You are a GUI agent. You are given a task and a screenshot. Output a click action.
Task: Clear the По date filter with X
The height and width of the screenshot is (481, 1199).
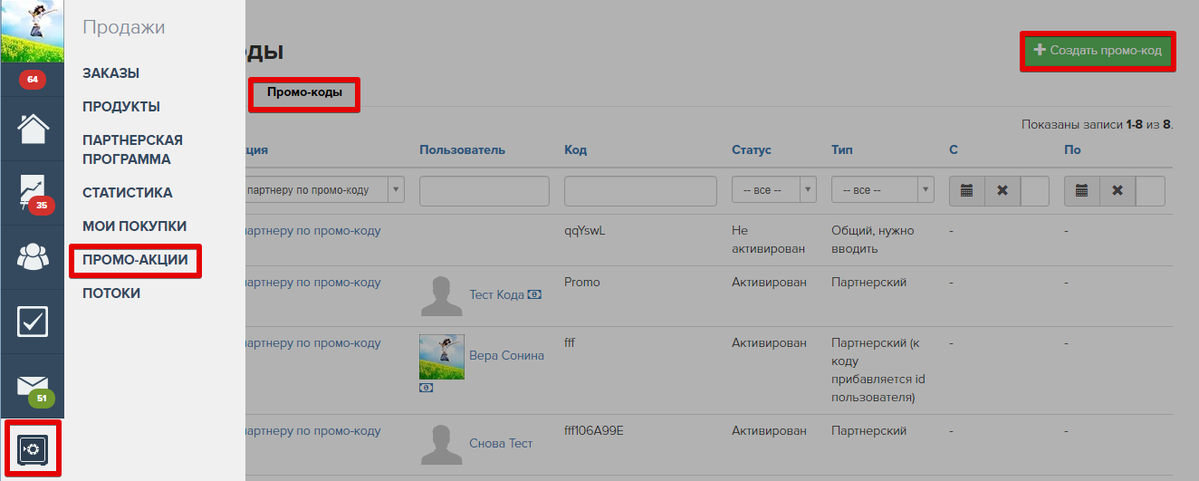[x=1118, y=191]
